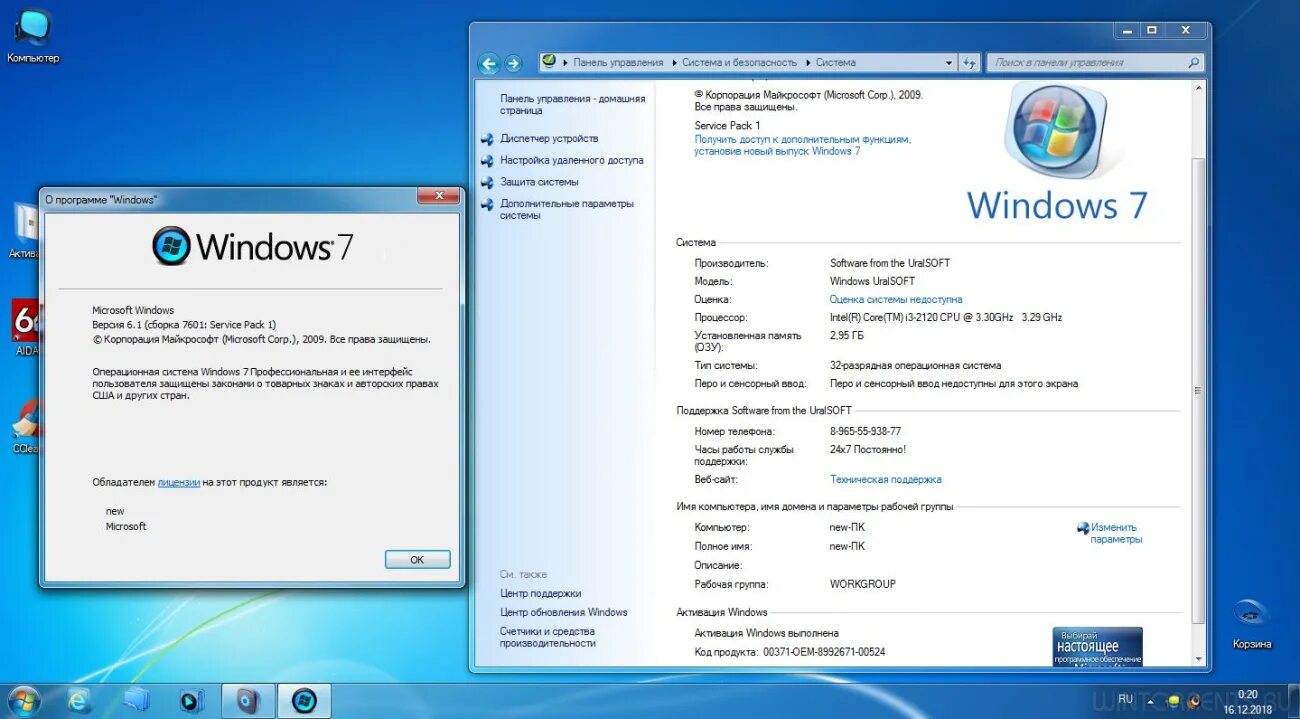The height and width of the screenshot is (719, 1300).
Task: Click the 2,95 ГБ memory value
Action: pos(846,336)
